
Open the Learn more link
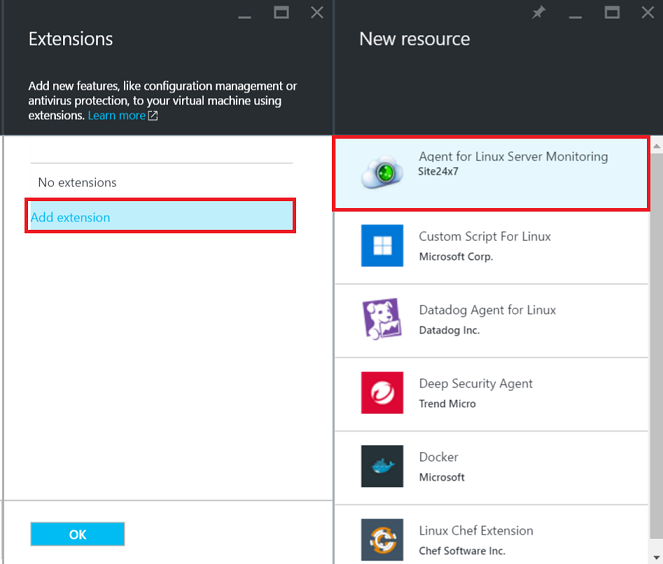(116, 116)
